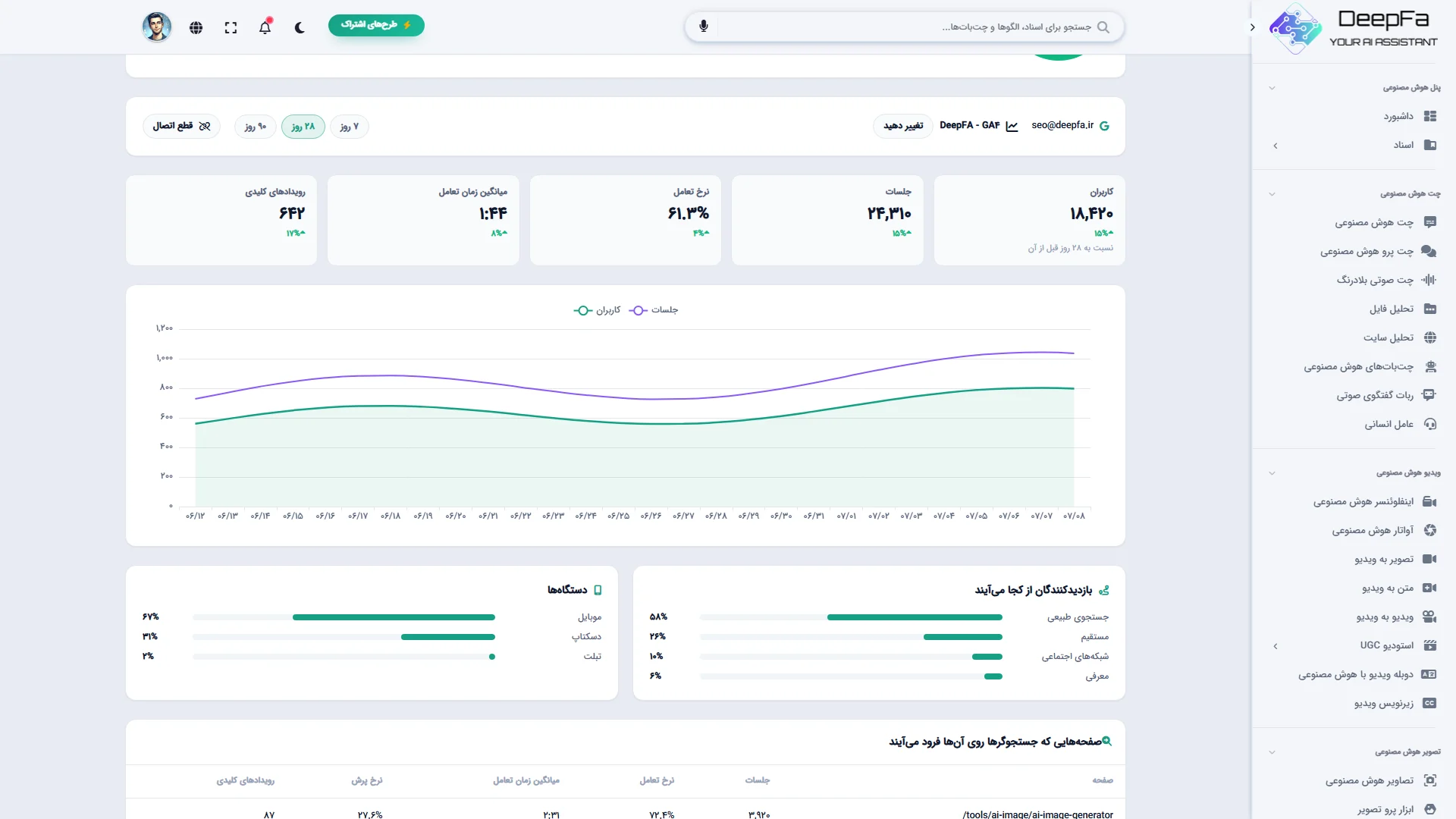Image resolution: width=1456 pixels, height=819 pixels.
Task: Open آواتار هوش مصنوعی icon
Action: pos(1430,530)
